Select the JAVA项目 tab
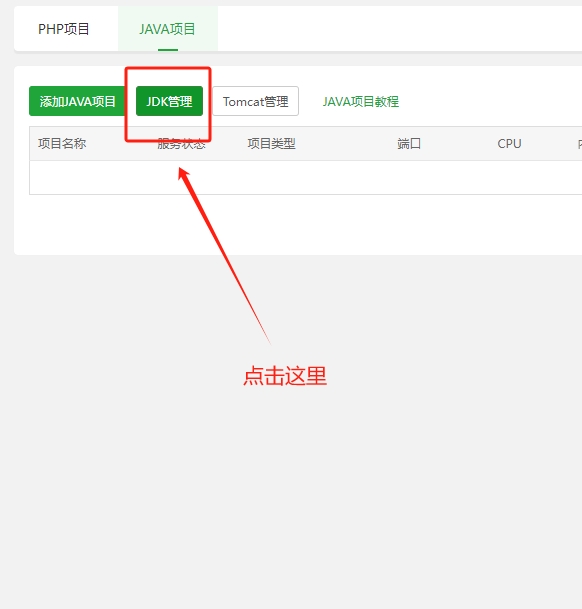This screenshot has width=582, height=609. (x=167, y=29)
